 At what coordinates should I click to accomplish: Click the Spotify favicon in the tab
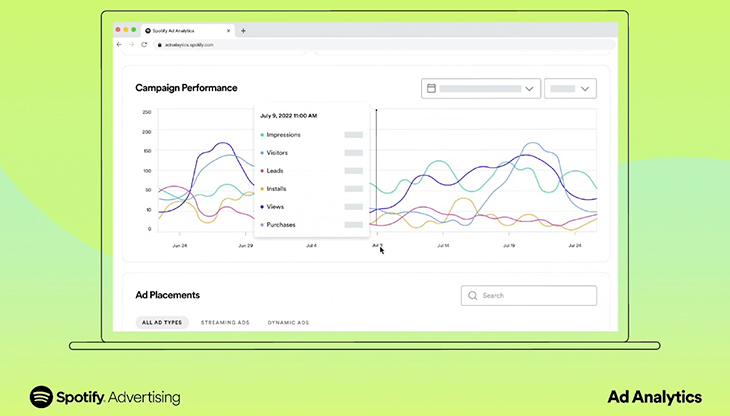pos(148,31)
